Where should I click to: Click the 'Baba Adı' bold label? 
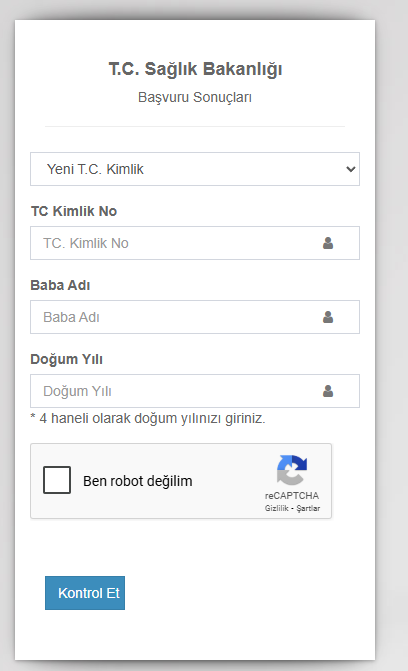[x=60, y=285]
